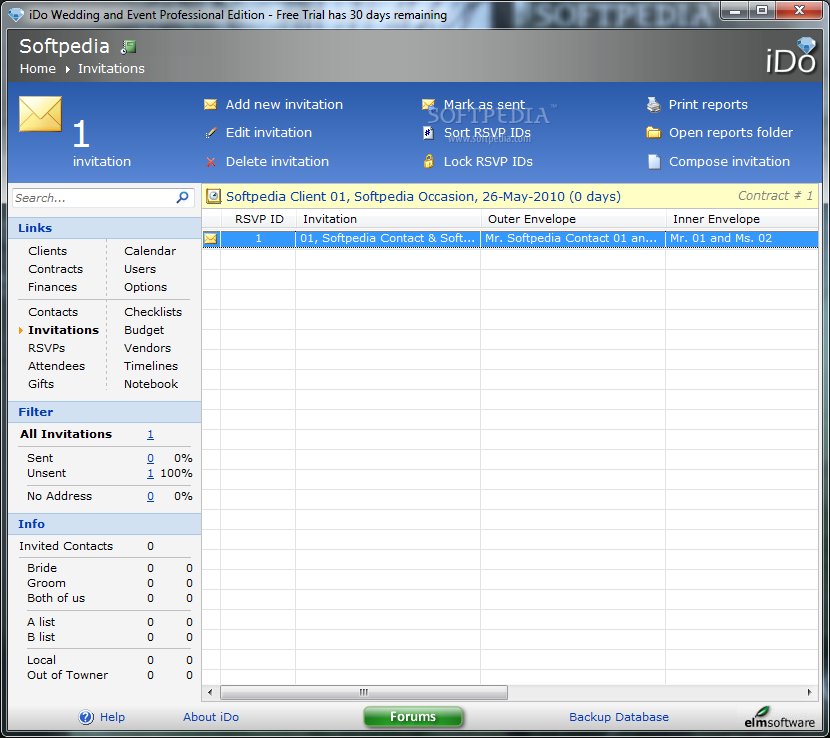The width and height of the screenshot is (830, 738).
Task: Open Notebook section
Action: click(x=151, y=384)
